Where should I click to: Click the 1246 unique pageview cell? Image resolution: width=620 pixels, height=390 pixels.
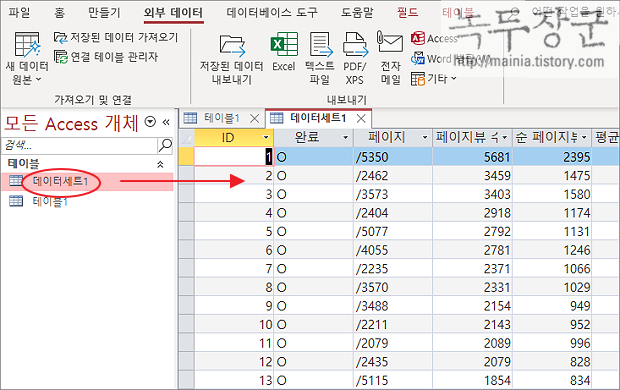[x=552, y=250]
